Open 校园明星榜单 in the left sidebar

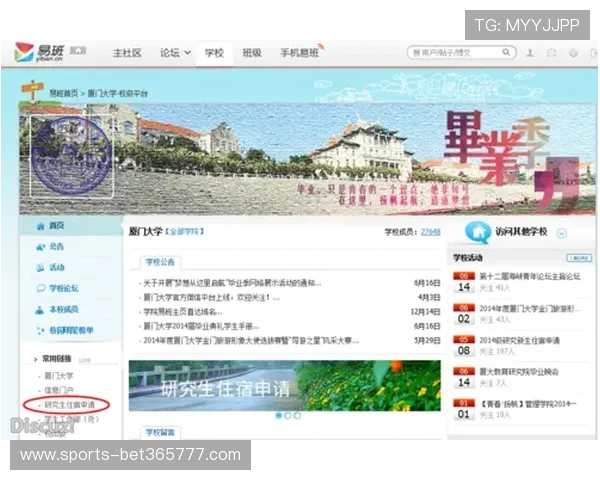[x=72, y=330]
